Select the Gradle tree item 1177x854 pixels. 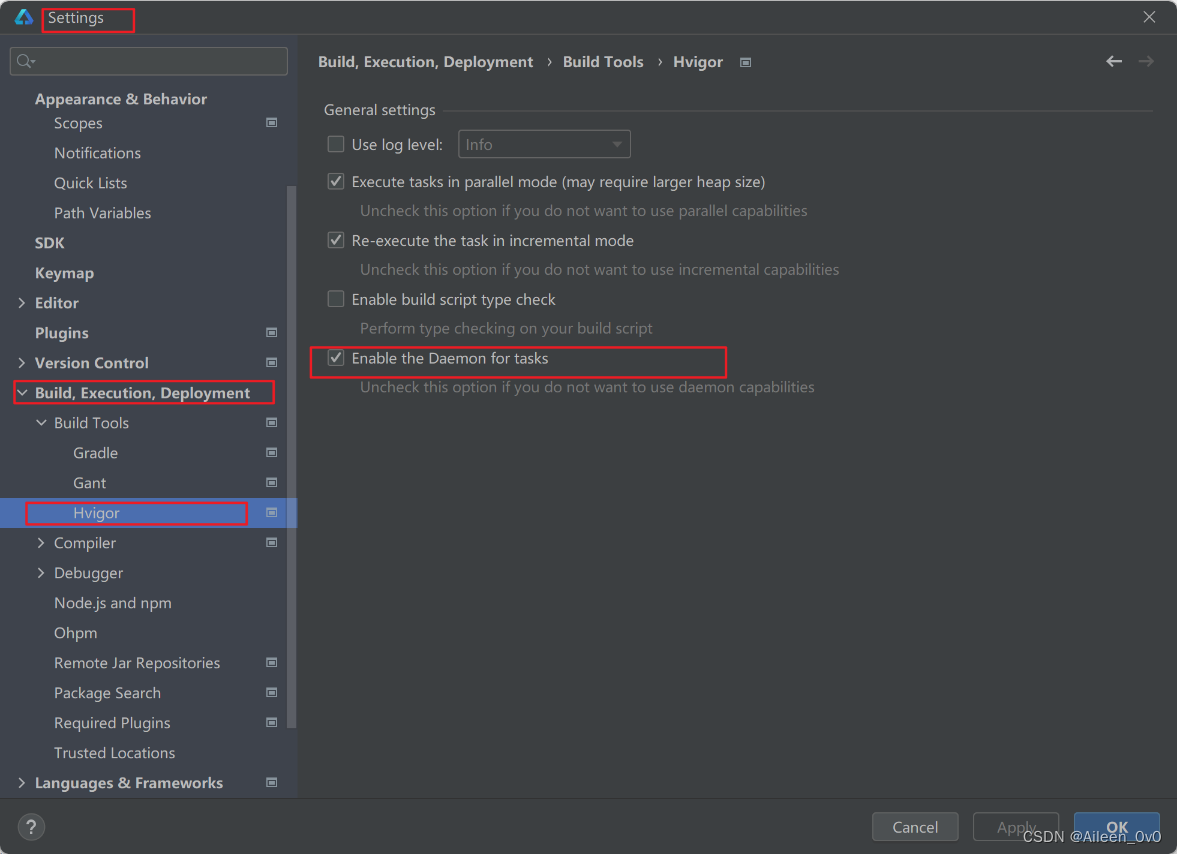click(x=95, y=453)
